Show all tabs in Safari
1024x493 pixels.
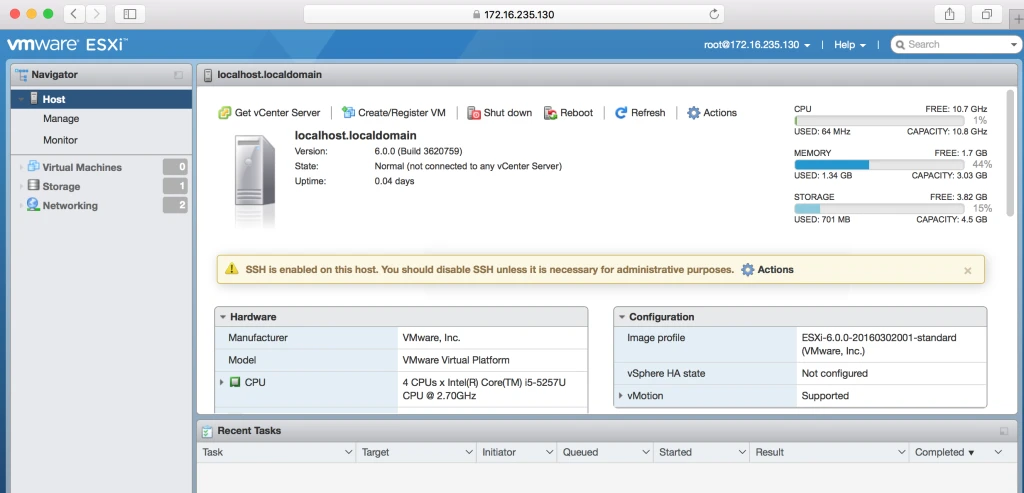click(987, 13)
